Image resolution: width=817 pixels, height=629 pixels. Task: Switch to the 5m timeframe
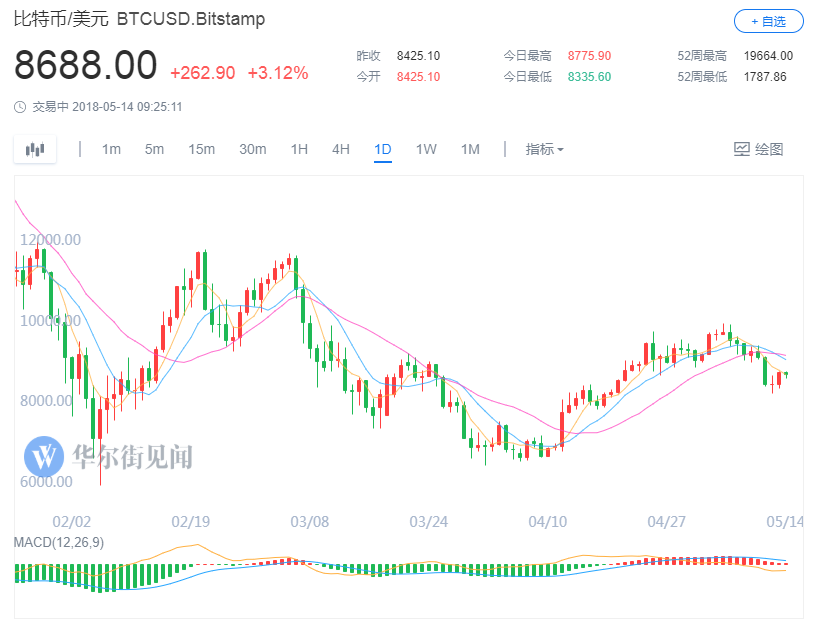154,150
